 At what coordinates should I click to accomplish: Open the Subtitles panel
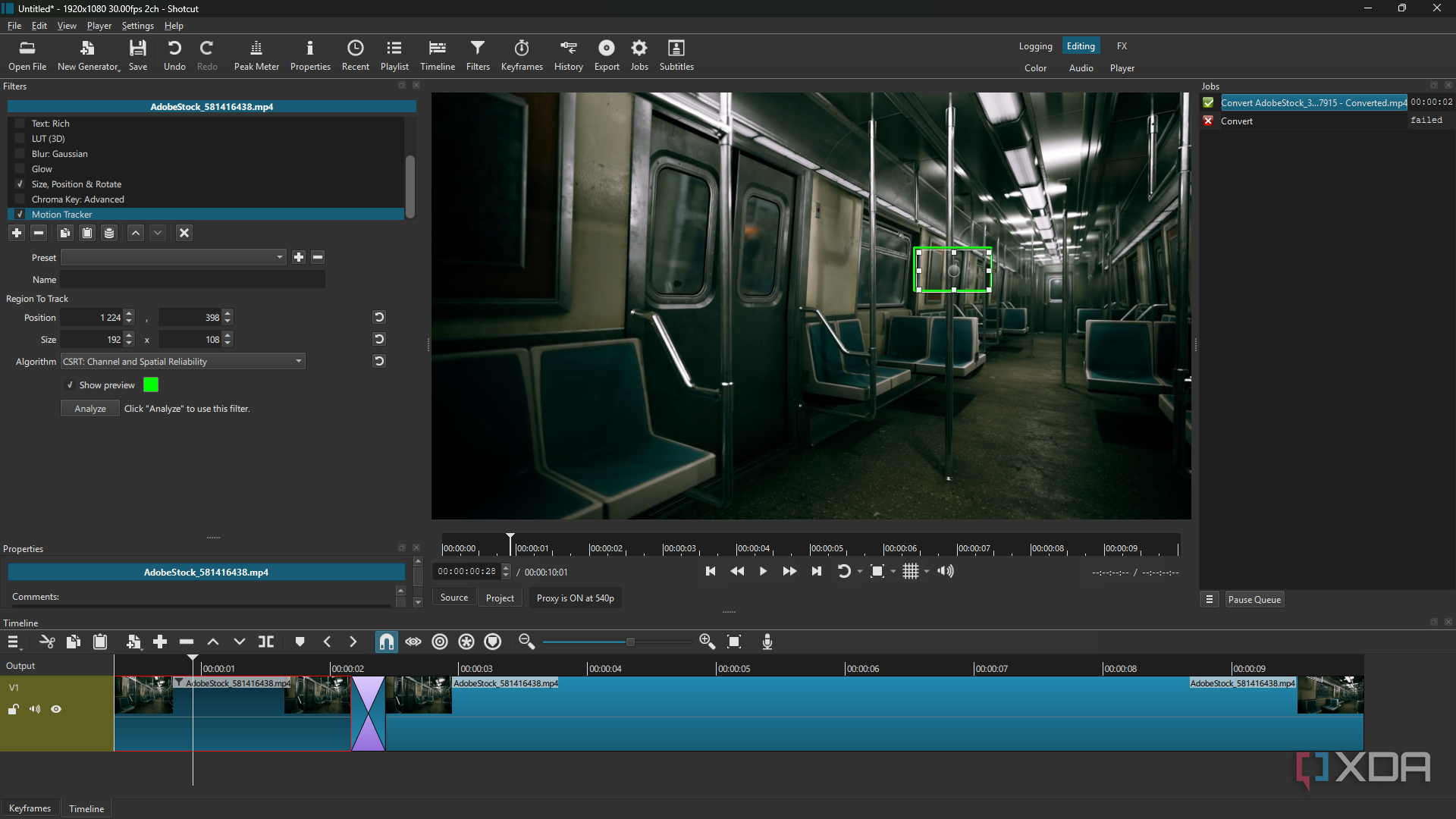(x=676, y=55)
